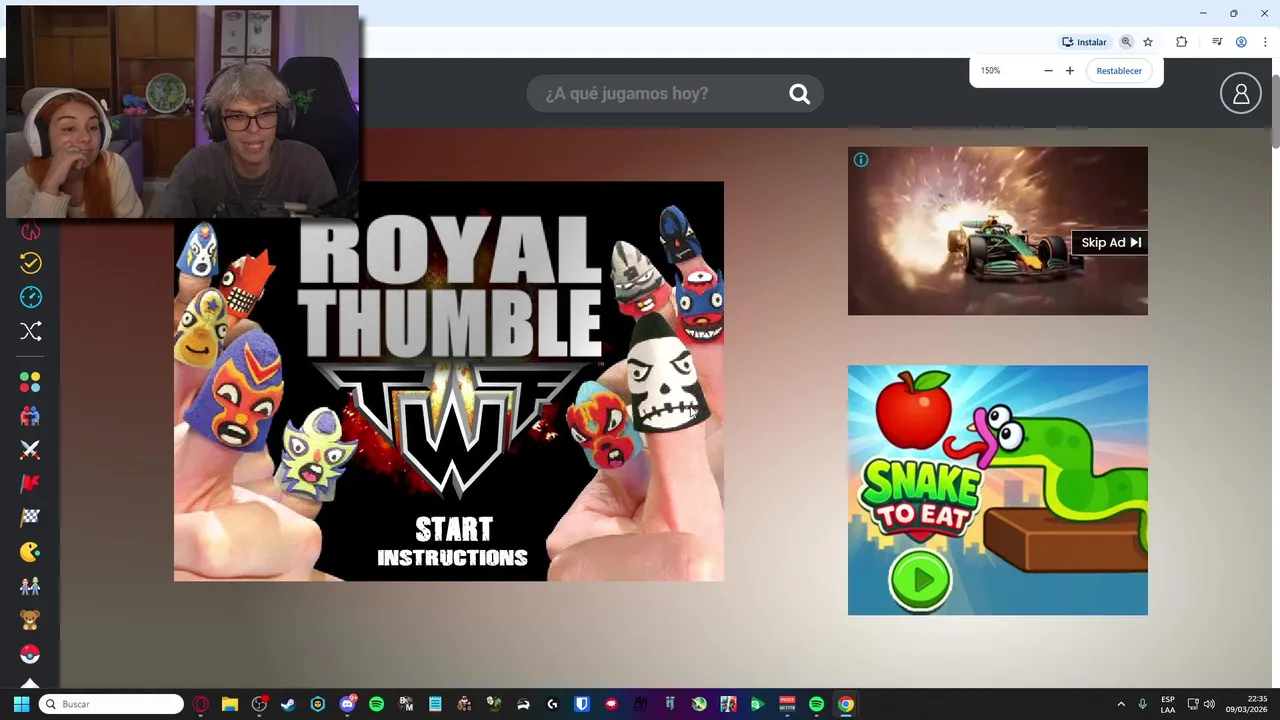This screenshot has width=1280, height=720.
Task: Open Opera GX from the taskbar
Action: point(201,704)
